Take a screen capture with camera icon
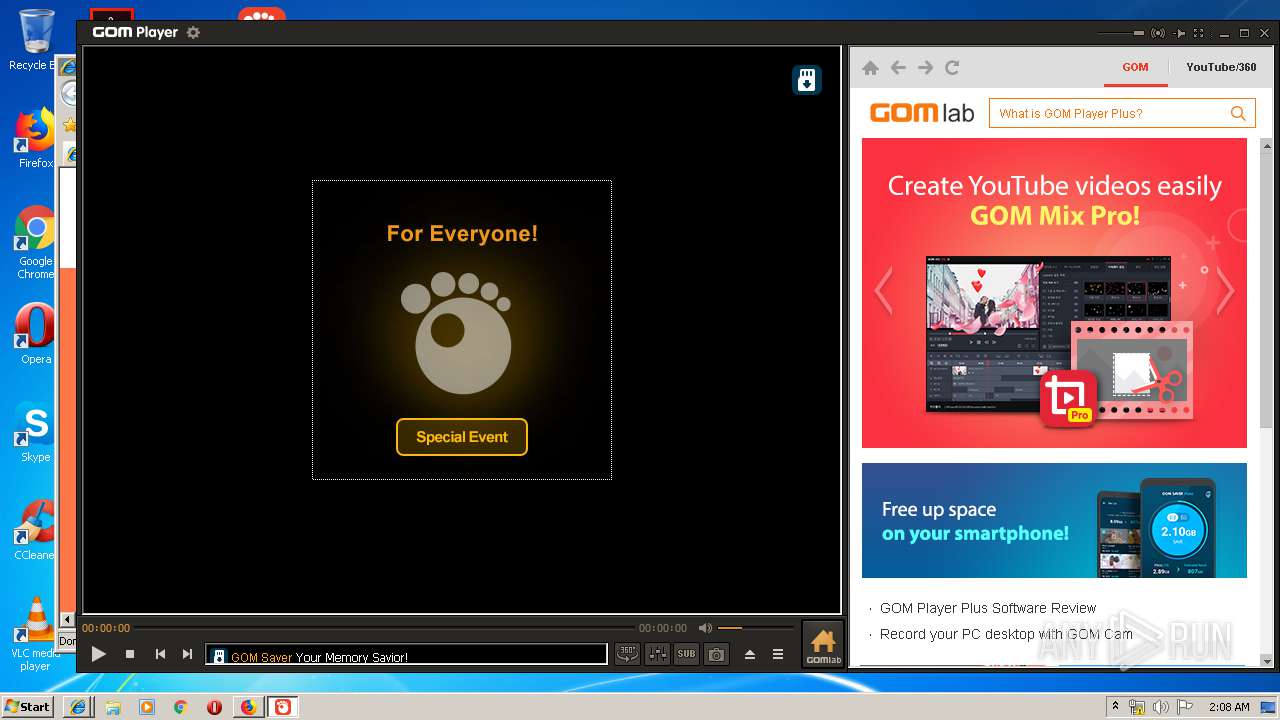This screenshot has width=1280, height=720. click(716, 654)
